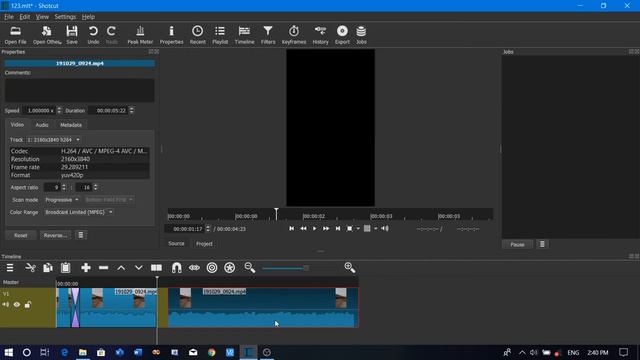Click the timeline Paste clipboard icon

pos(65,268)
